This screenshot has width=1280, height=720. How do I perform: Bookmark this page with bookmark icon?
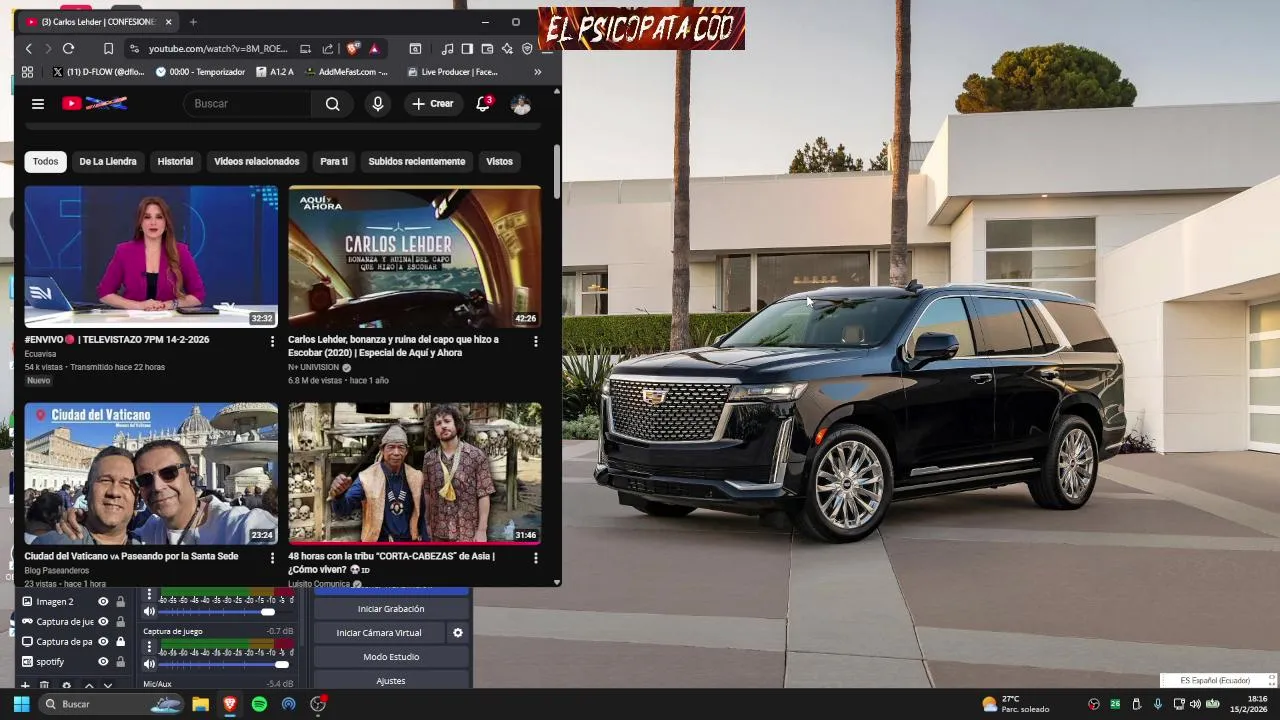(x=108, y=48)
